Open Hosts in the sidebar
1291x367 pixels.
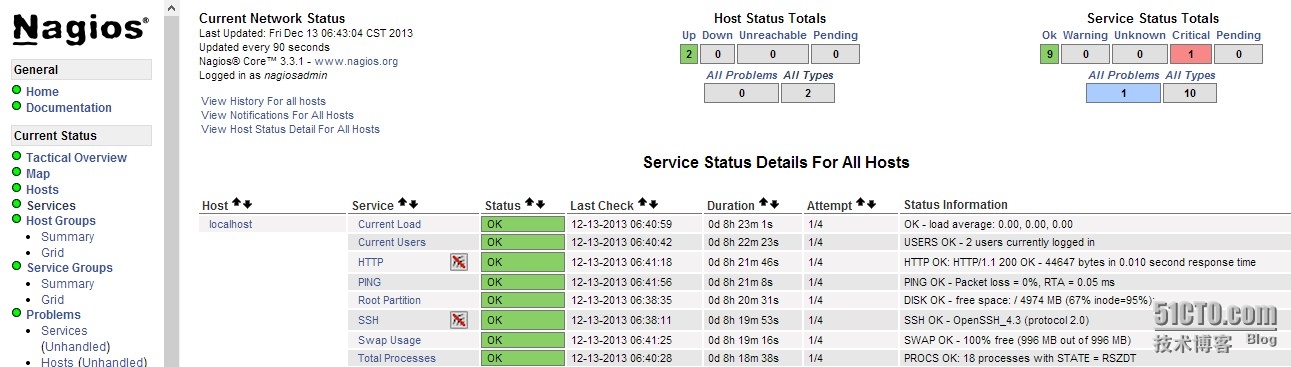(42, 189)
